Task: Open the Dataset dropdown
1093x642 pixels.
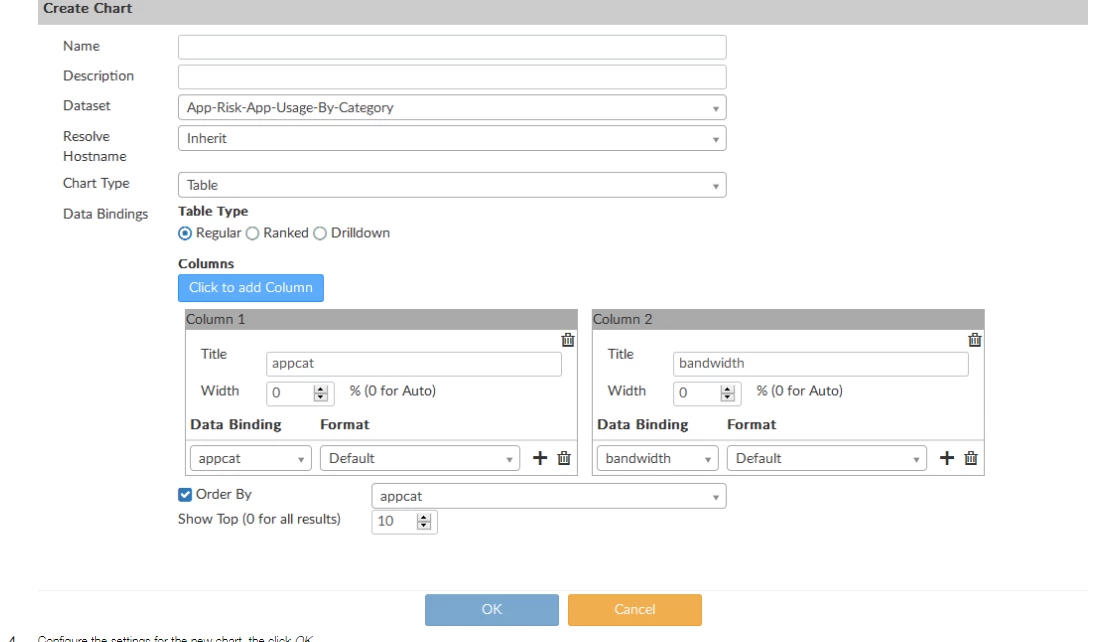Action: tap(452, 107)
